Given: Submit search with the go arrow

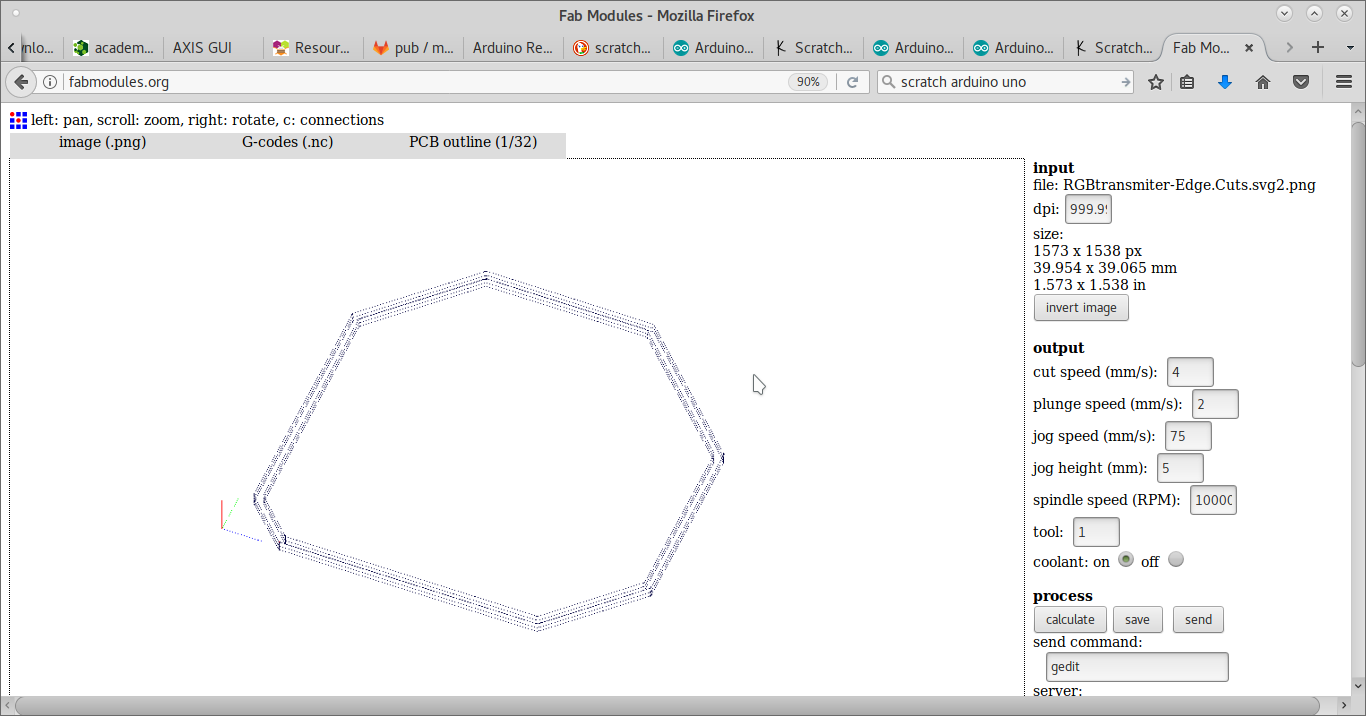Looking at the screenshot, I should pos(1126,82).
